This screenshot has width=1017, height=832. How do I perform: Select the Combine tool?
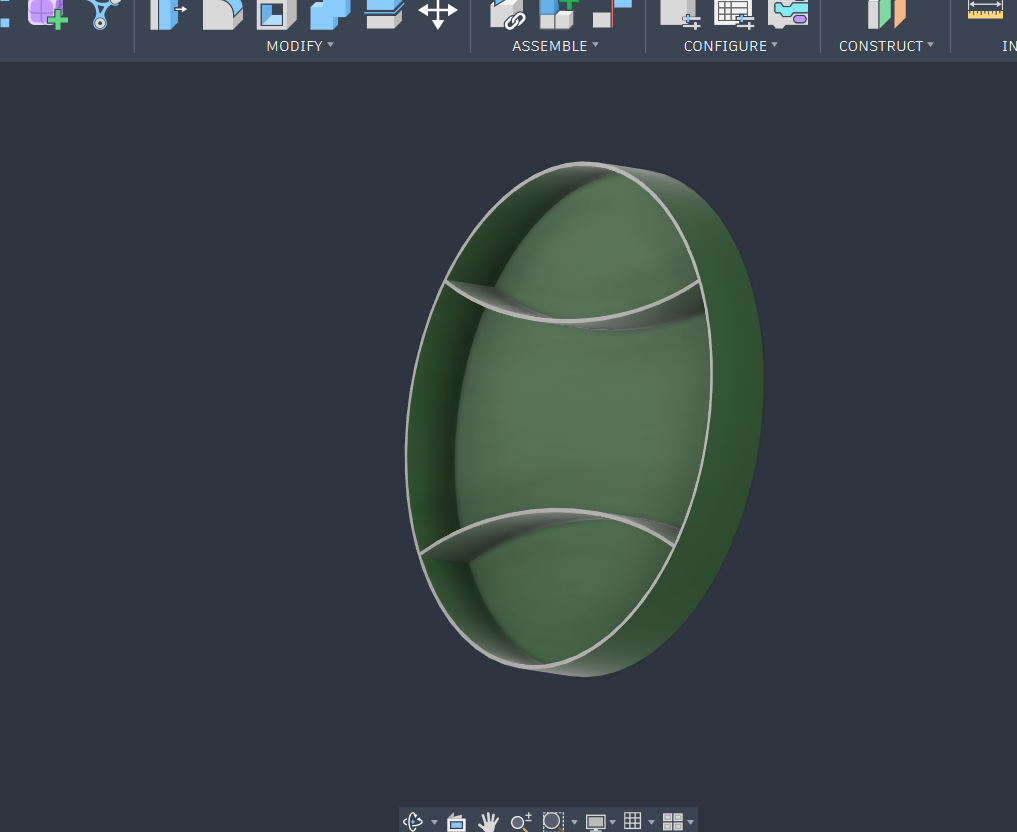coord(330,14)
